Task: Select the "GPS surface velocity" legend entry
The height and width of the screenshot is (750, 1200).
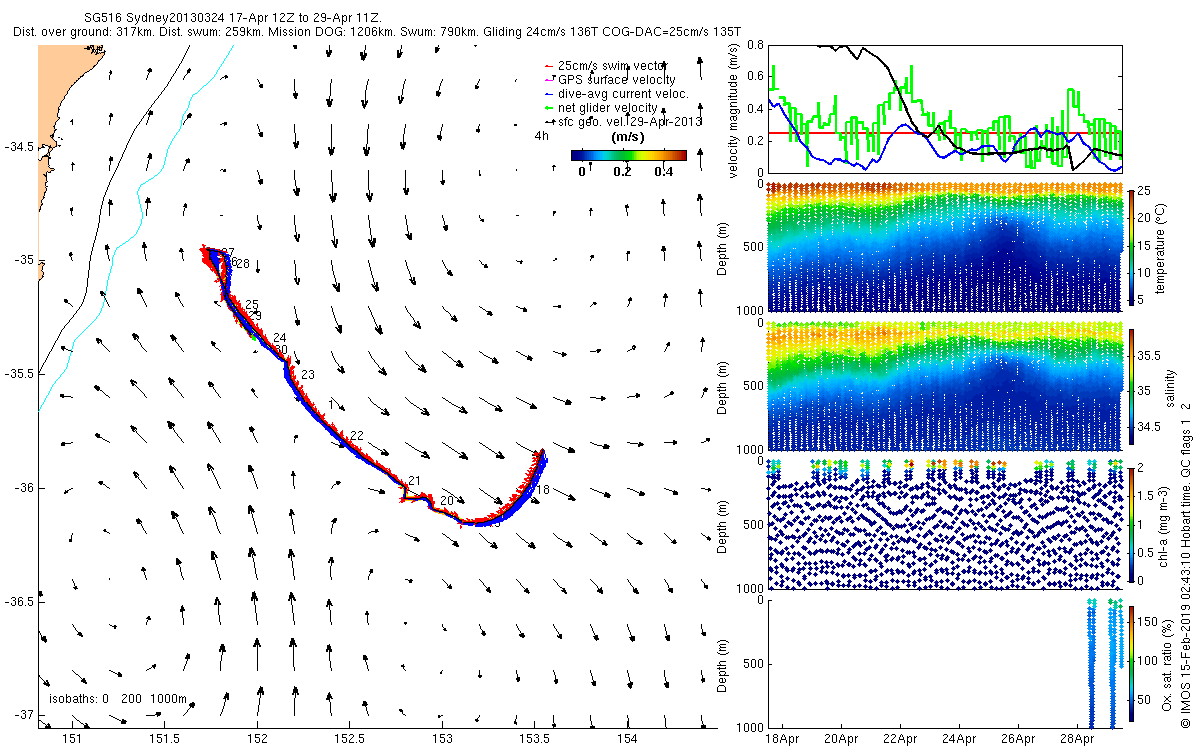Action: pyautogui.click(x=609, y=79)
